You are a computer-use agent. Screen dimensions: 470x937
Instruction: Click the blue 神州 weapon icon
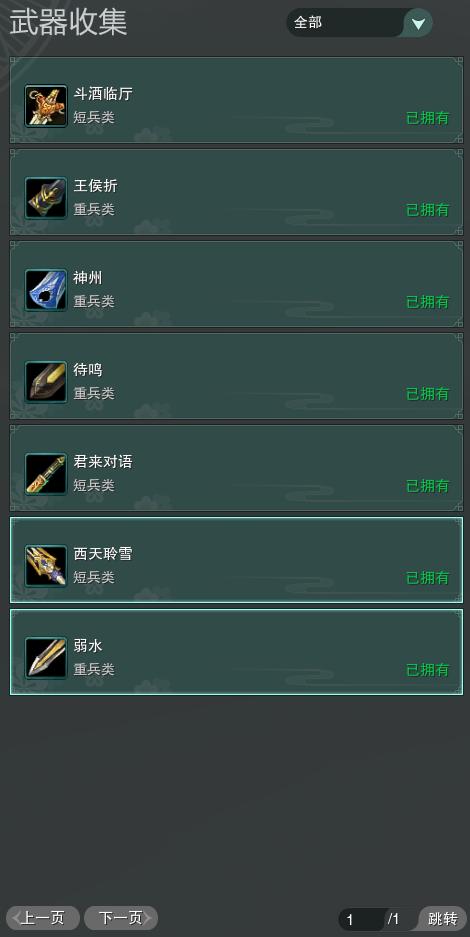46,290
